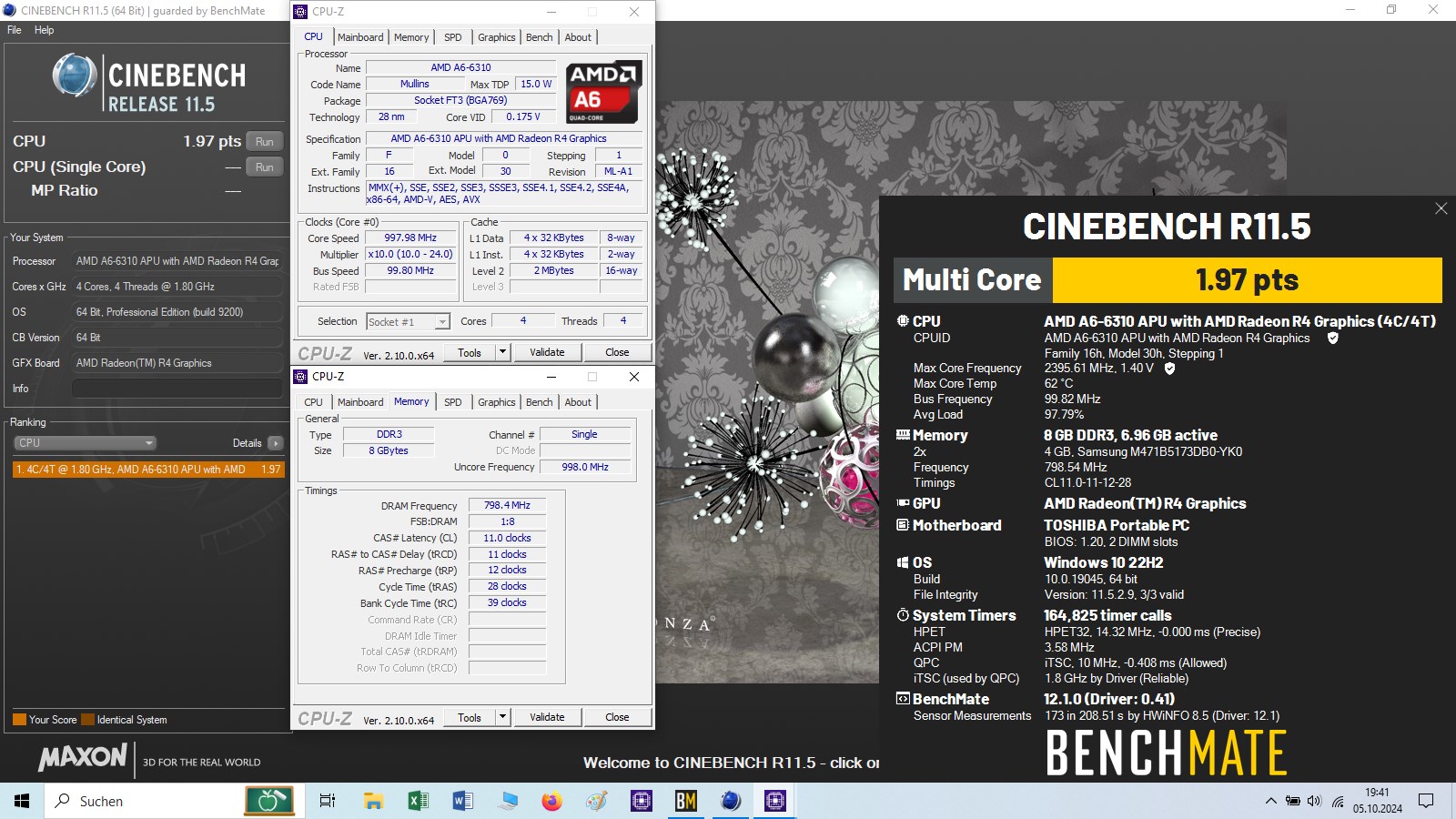
Task: Open Paint from the taskbar
Action: (596, 801)
